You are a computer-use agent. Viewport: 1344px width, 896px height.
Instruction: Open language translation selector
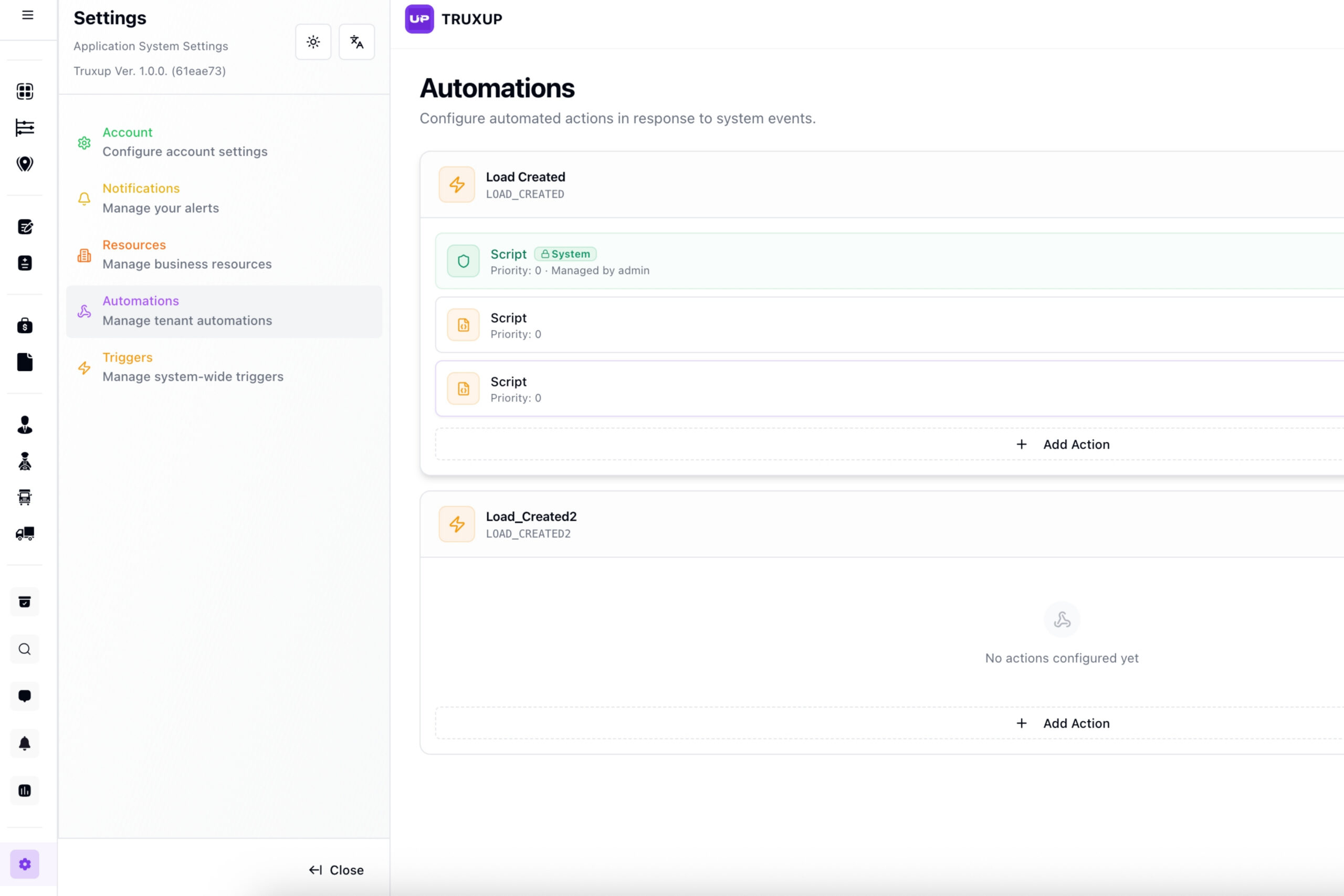(x=356, y=41)
